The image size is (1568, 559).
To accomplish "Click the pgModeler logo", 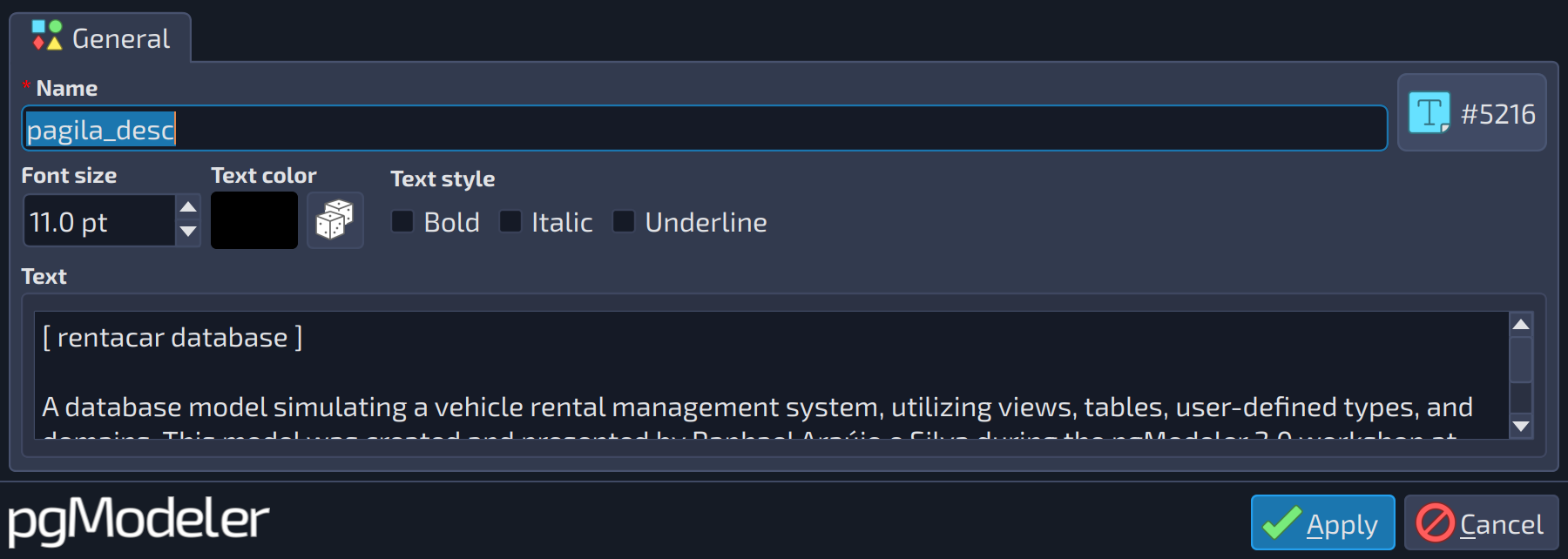I will pyautogui.click(x=139, y=520).
